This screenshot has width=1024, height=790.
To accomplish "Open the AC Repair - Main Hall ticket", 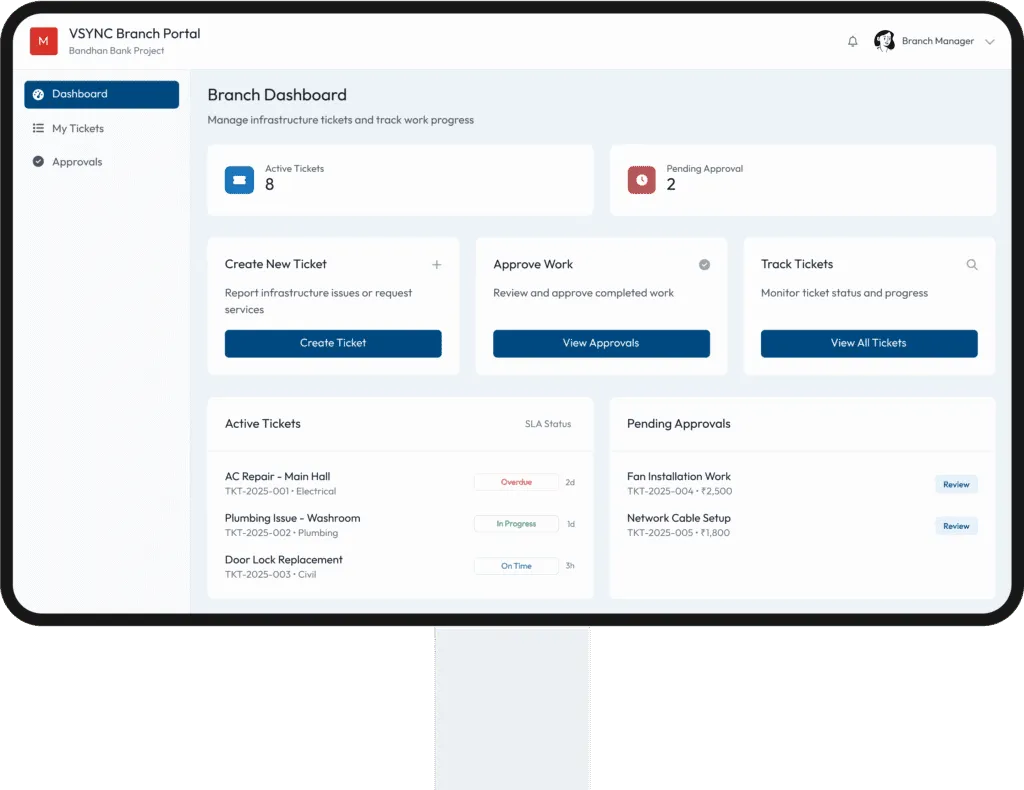I will 277,477.
